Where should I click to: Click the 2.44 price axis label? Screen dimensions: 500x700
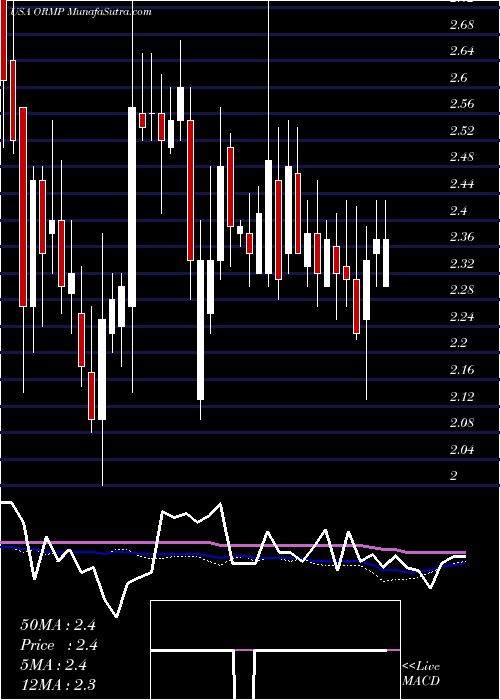pos(462,184)
